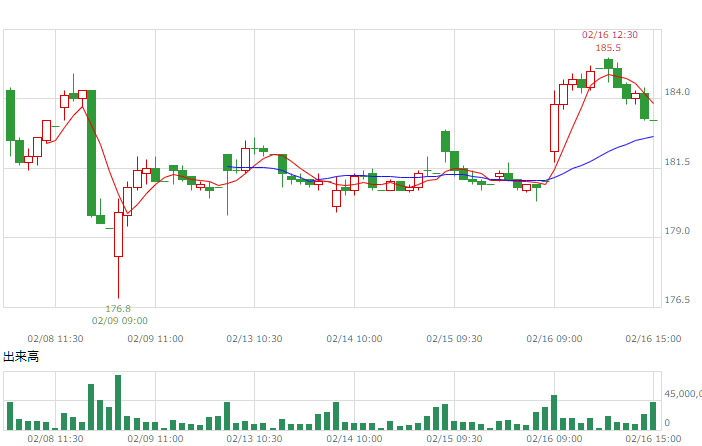Click 02/13 10:30 label below the volume chart
702x446 pixels.
(254, 438)
